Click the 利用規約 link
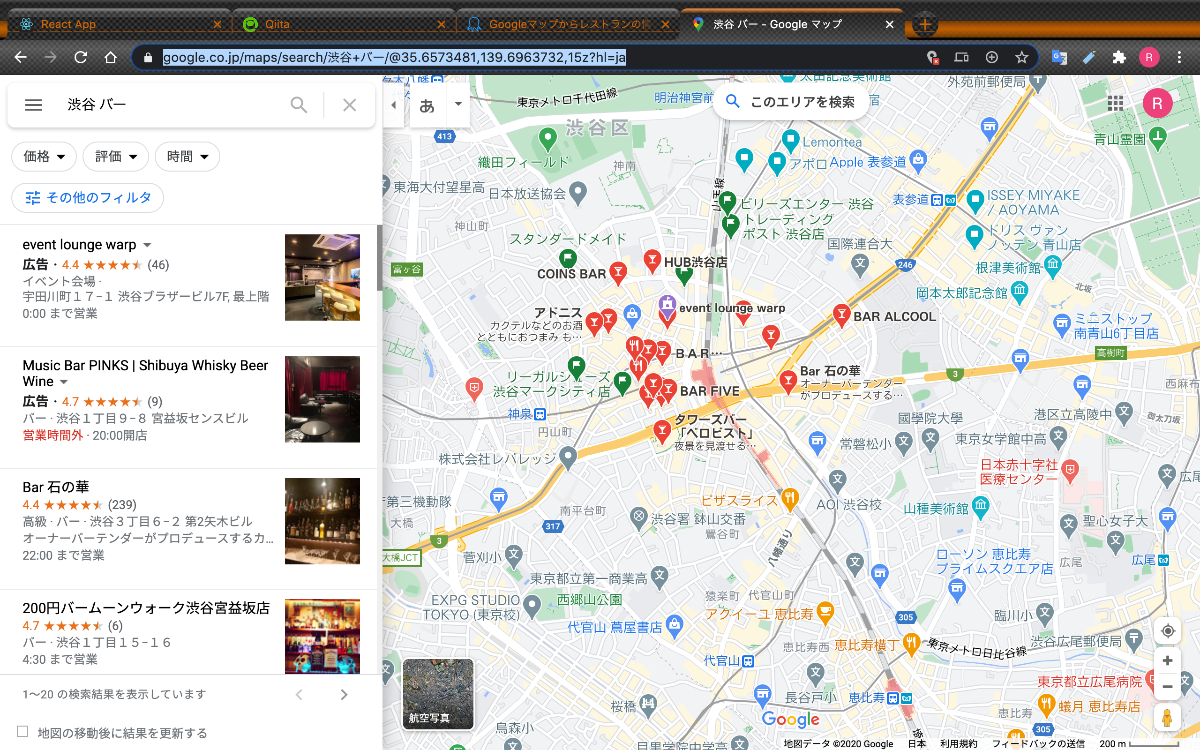Screen dimensions: 1200x750 [x=958, y=744]
